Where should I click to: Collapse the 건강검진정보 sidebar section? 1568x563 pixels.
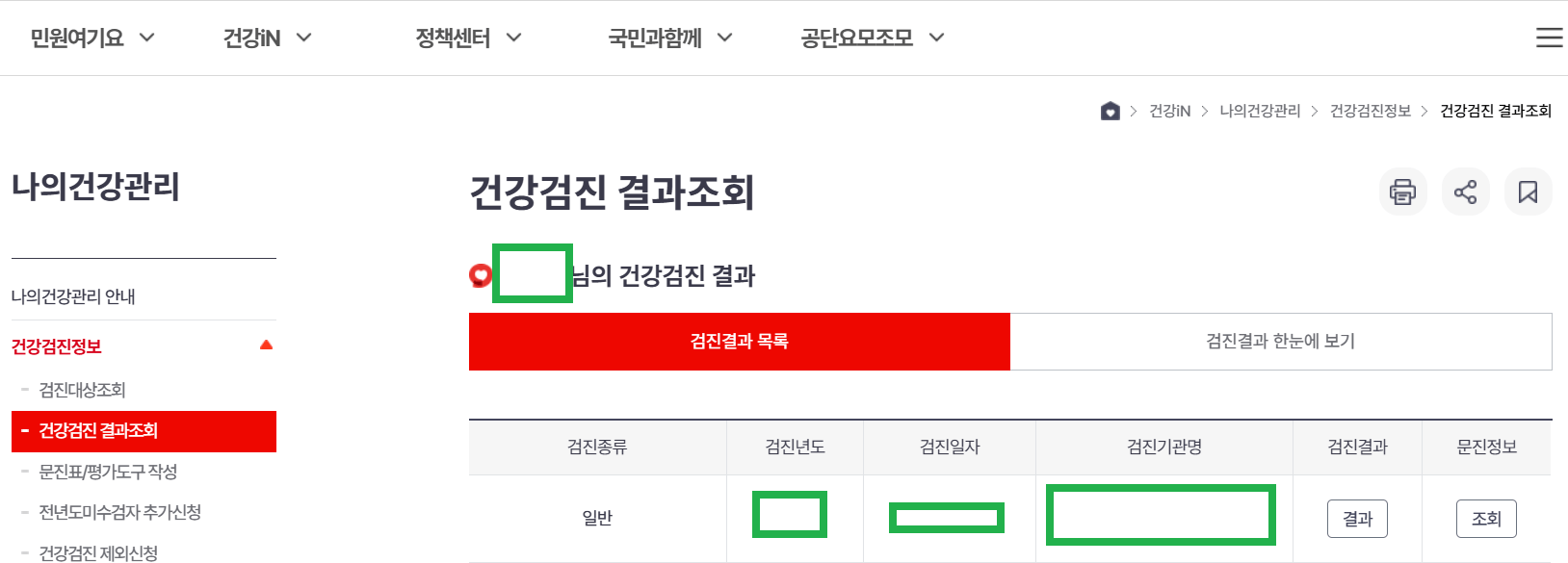[x=268, y=344]
